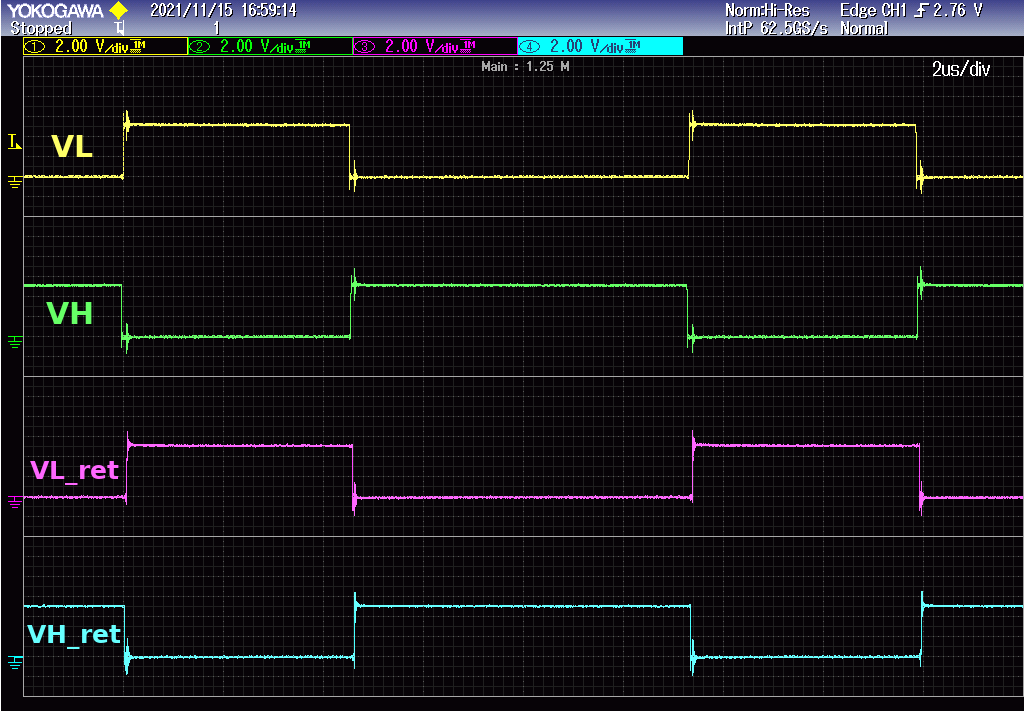Viewport: 1024px width, 711px height.
Task: Click the Stopped acquisition status
Action: 41,29
